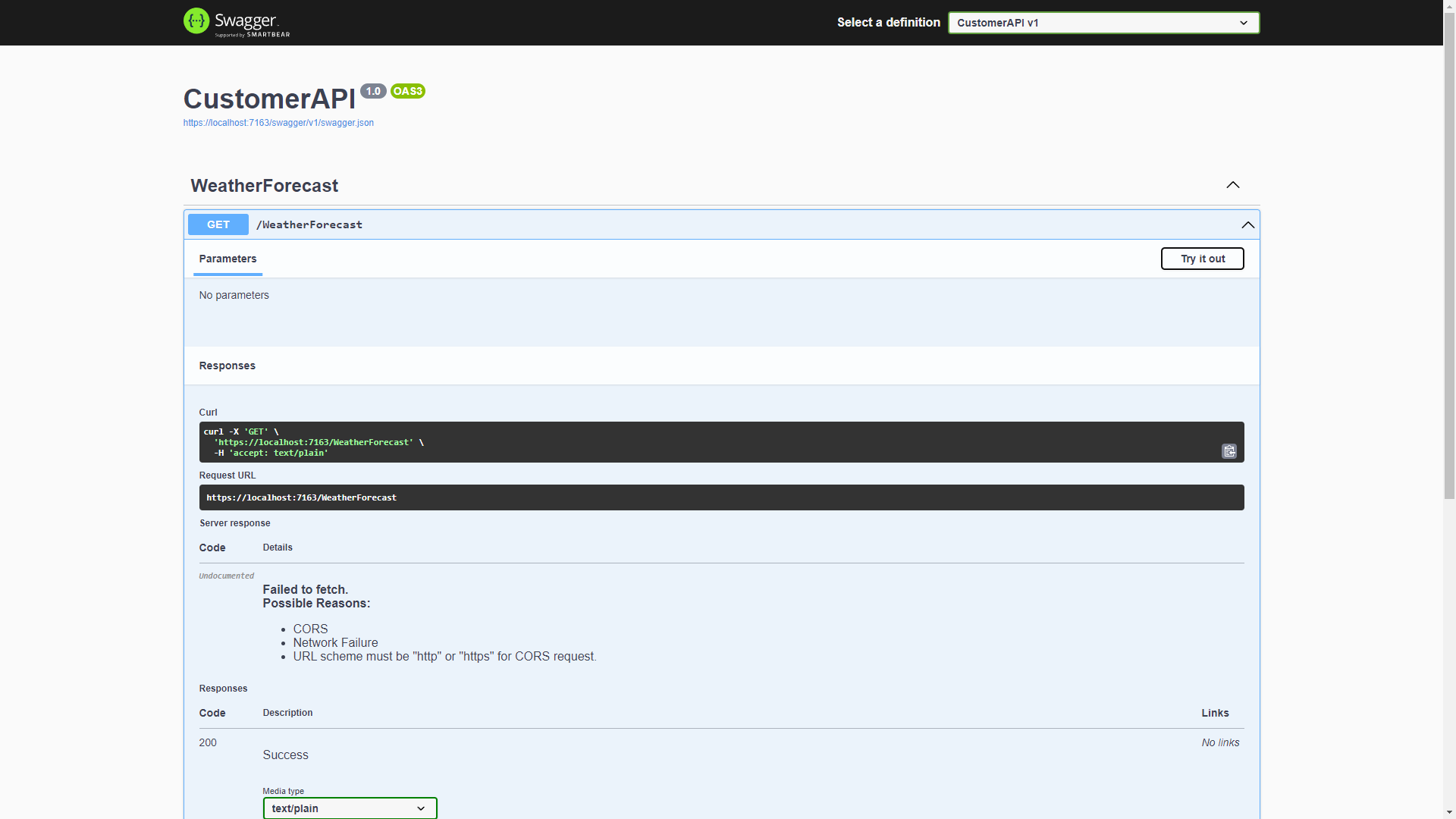This screenshot has width=1456, height=819.
Task: Click the OAS3 version badge
Action: point(408,91)
